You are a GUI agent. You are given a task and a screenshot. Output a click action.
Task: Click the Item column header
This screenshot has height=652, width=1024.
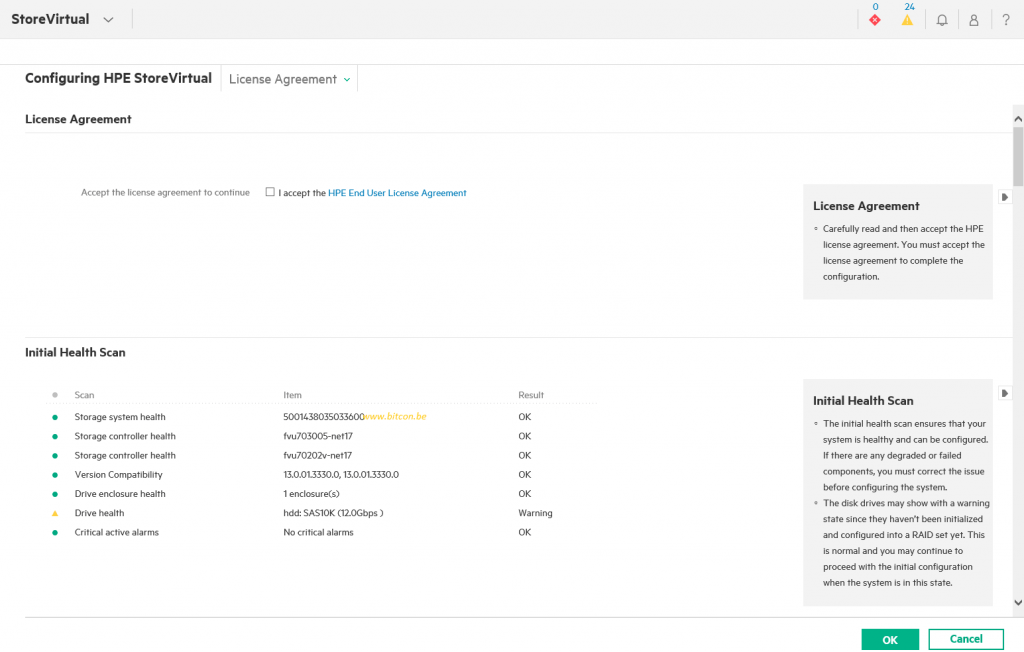(293, 395)
